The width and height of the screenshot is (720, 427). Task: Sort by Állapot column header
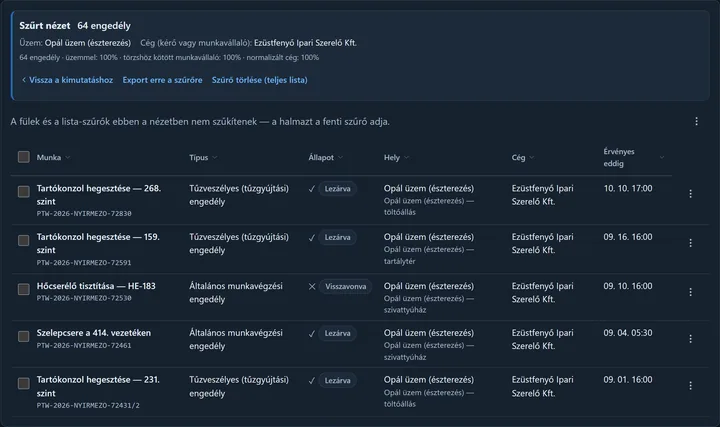326,157
